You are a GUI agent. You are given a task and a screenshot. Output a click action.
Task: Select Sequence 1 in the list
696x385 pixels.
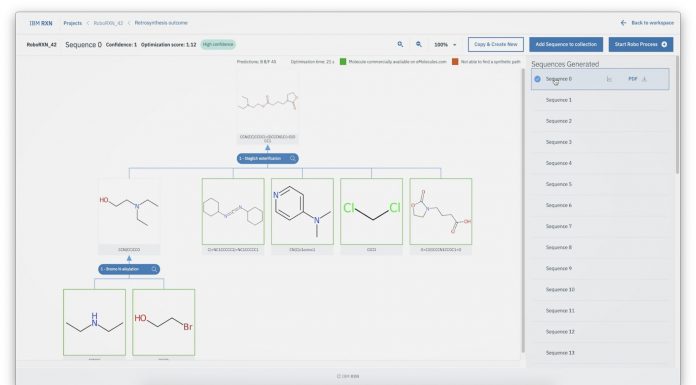600,100
